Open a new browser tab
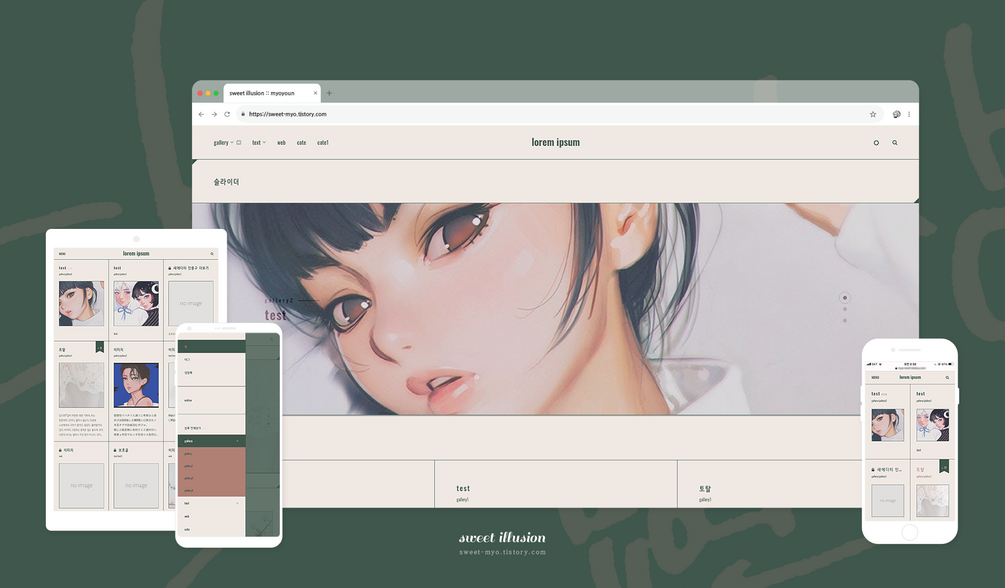1005x588 pixels. pos(329,93)
